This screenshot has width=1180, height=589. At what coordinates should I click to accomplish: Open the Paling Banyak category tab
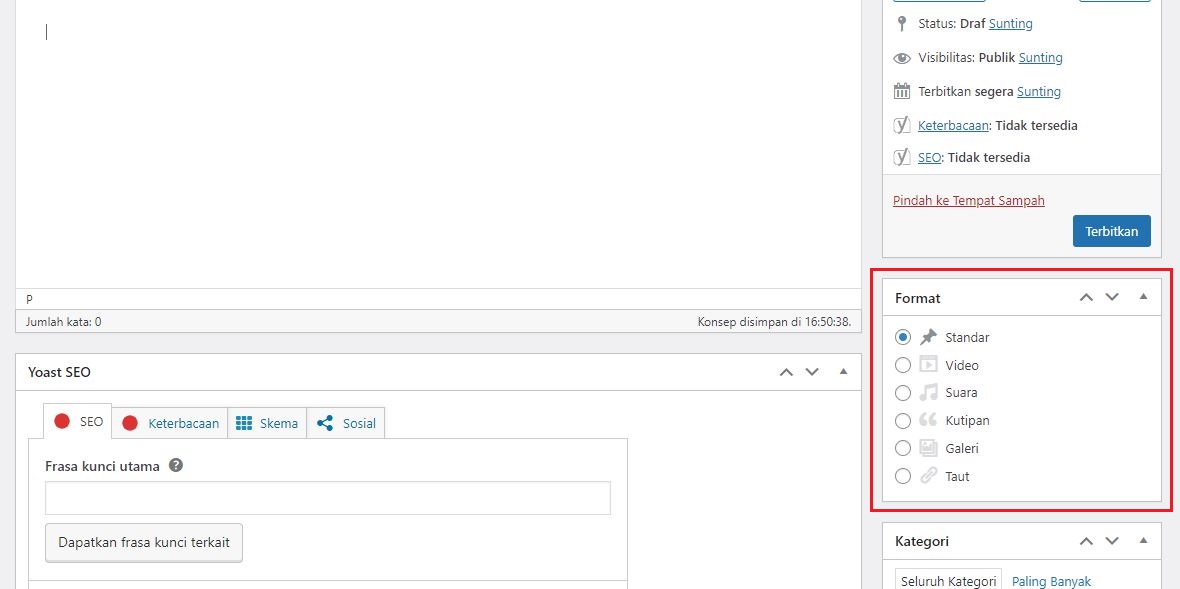click(x=1051, y=581)
